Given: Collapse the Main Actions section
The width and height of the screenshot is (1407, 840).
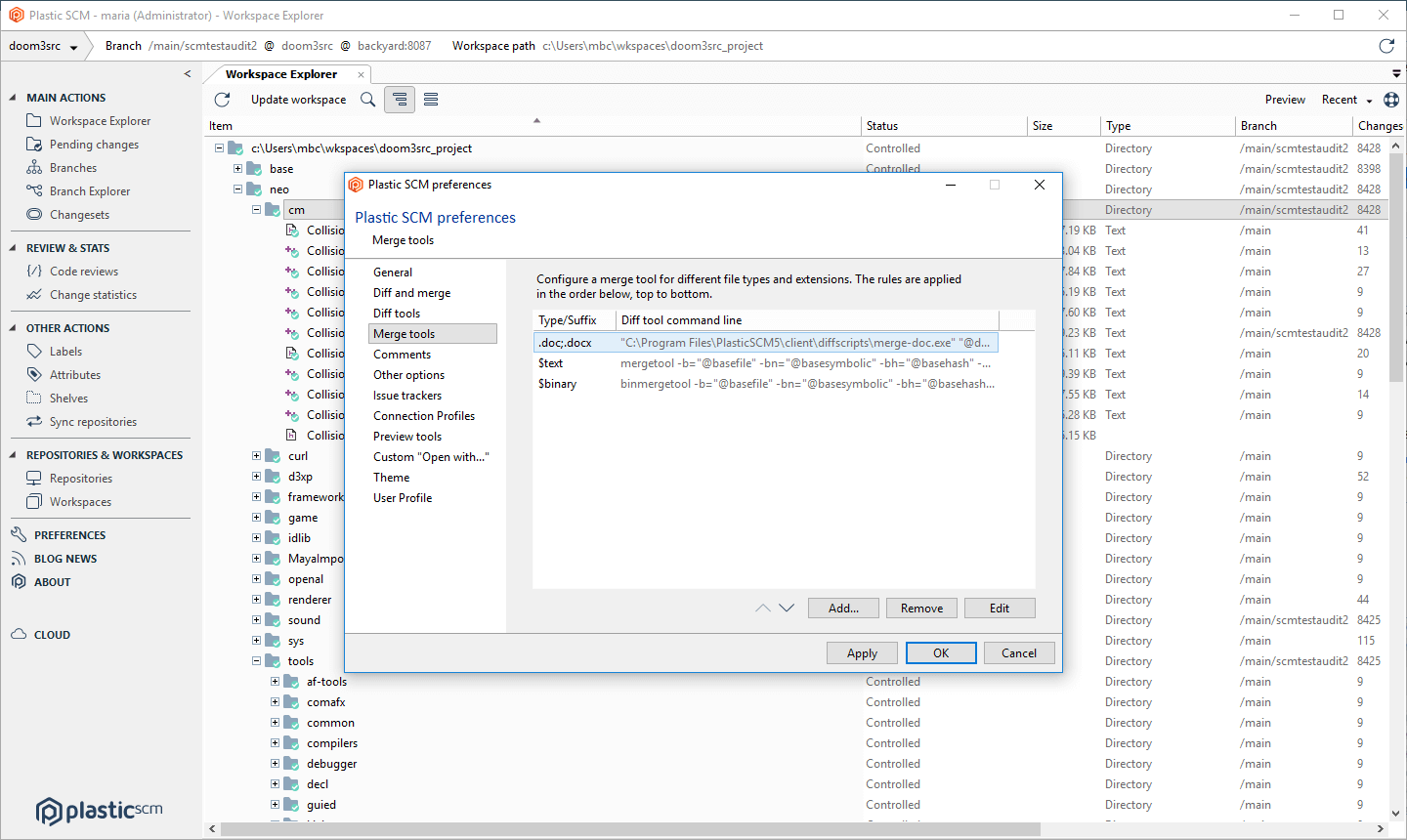Looking at the screenshot, I should pyautogui.click(x=13, y=98).
